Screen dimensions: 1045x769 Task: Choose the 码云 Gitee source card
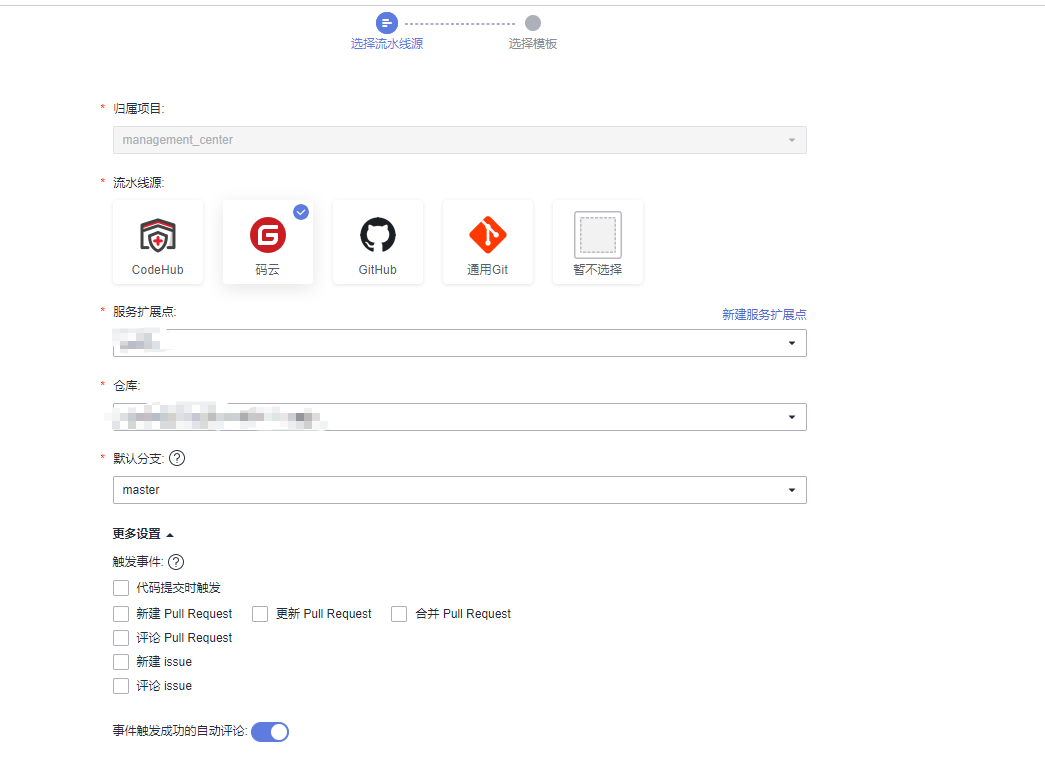pos(268,242)
